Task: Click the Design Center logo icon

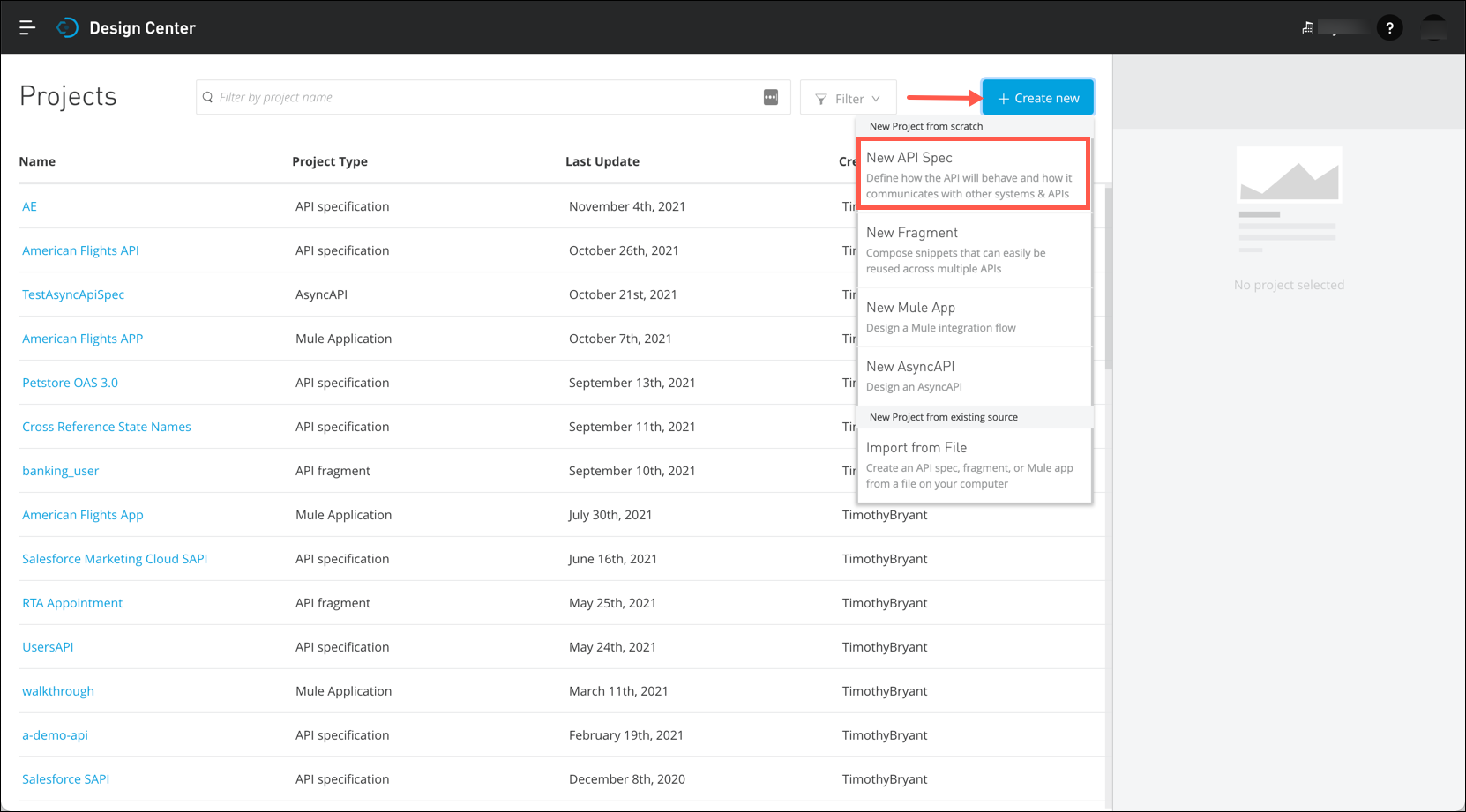Action: (67, 28)
